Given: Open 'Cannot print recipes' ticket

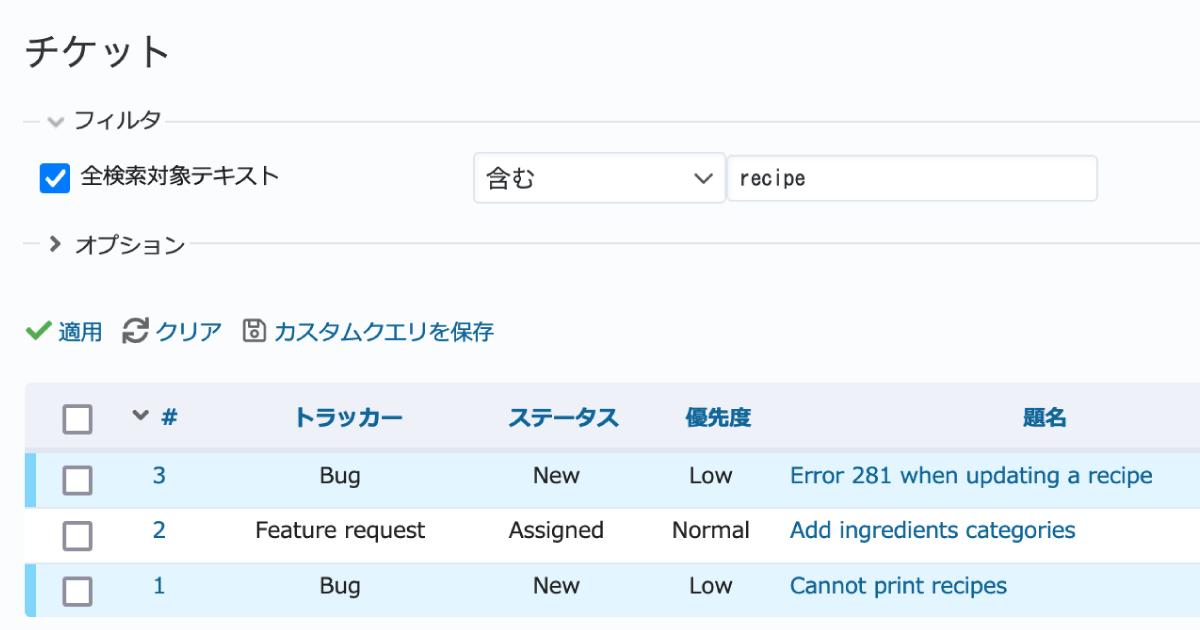Looking at the screenshot, I should 897,585.
